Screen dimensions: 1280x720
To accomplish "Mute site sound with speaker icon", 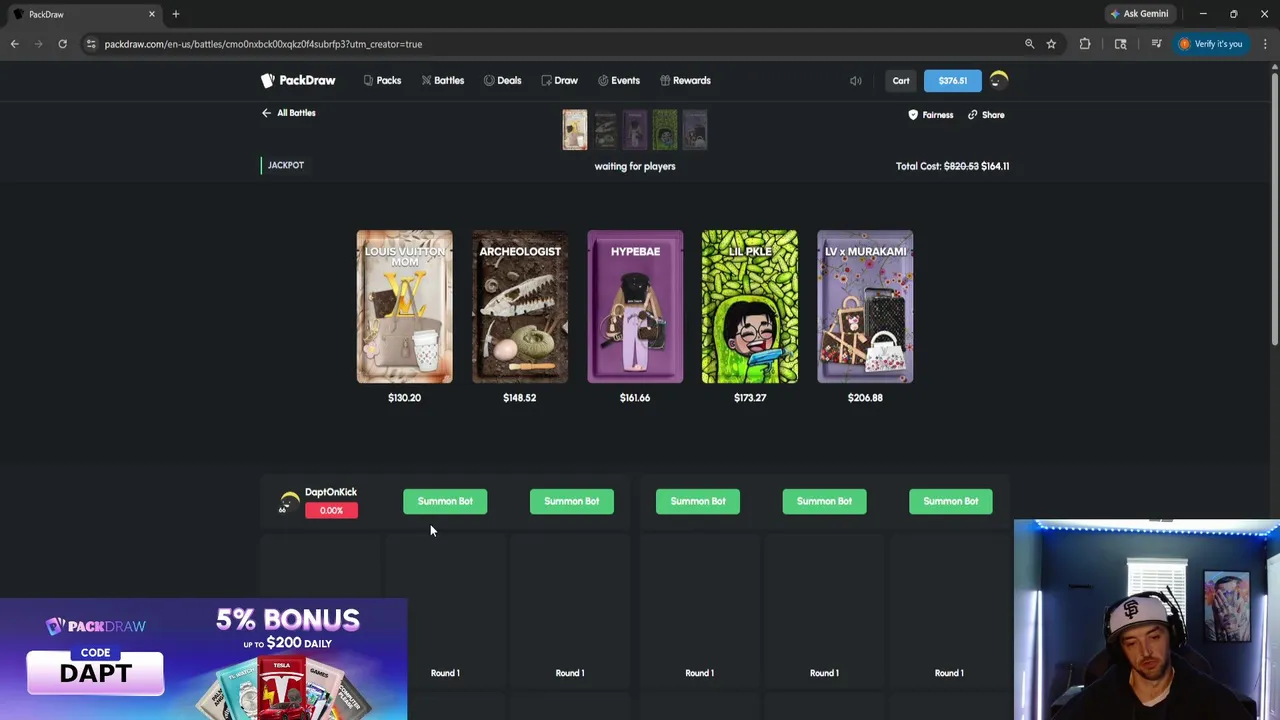I will [x=856, y=81].
